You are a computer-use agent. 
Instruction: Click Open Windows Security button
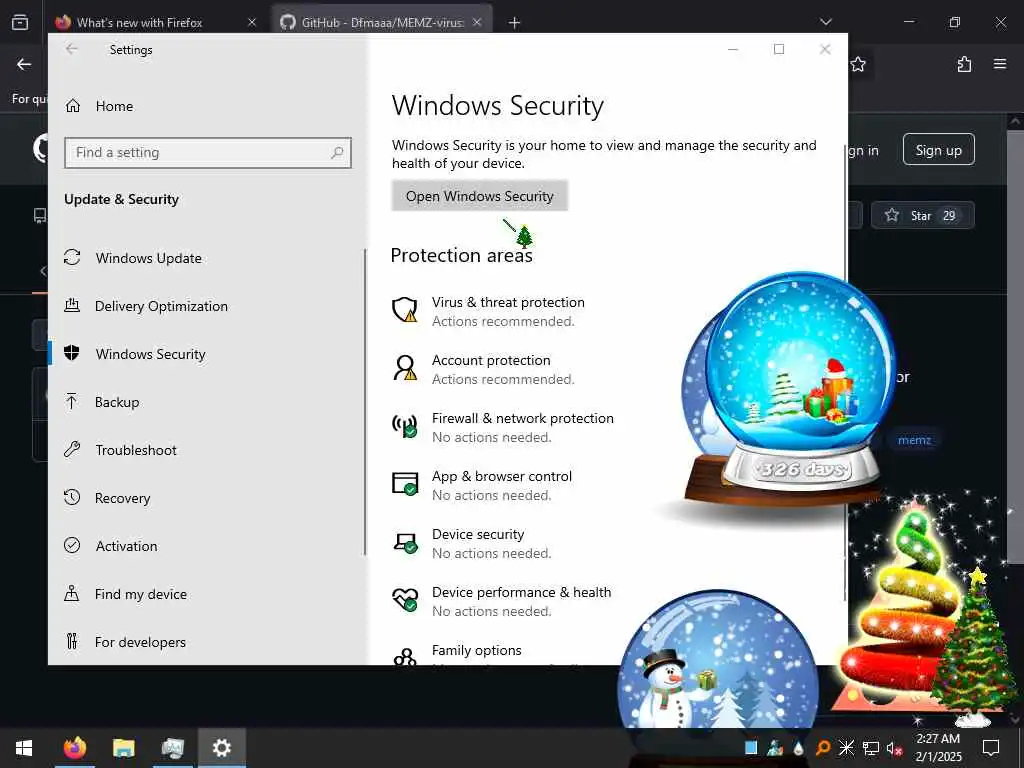pyautogui.click(x=479, y=196)
